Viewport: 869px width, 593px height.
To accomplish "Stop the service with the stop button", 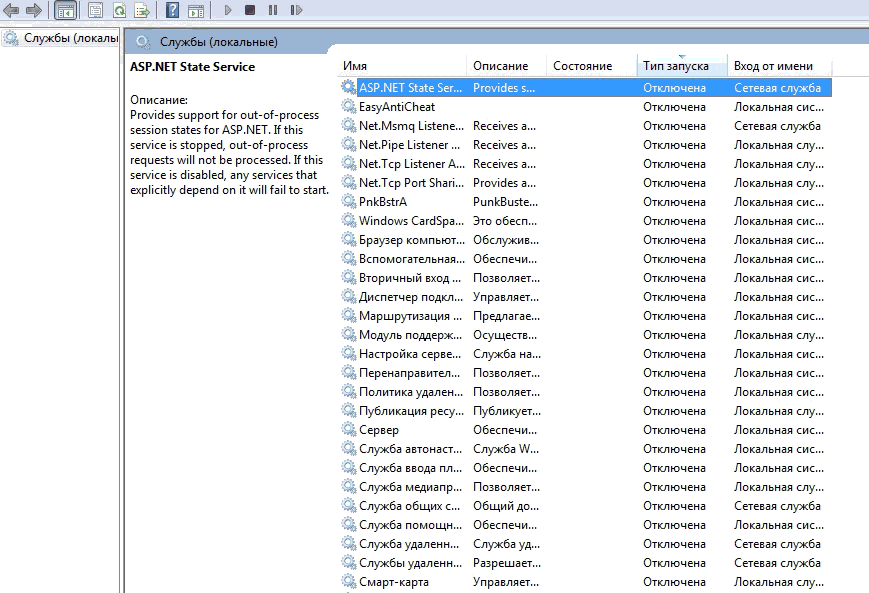I will [250, 10].
